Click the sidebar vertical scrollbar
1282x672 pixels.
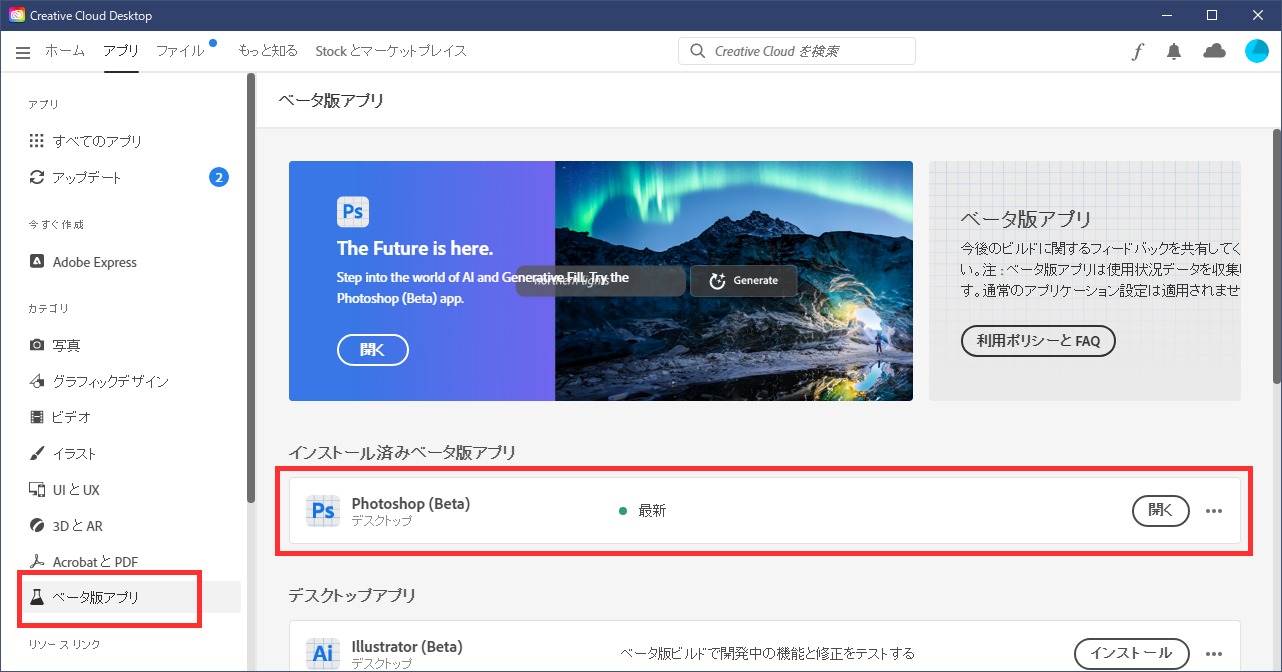click(250, 290)
